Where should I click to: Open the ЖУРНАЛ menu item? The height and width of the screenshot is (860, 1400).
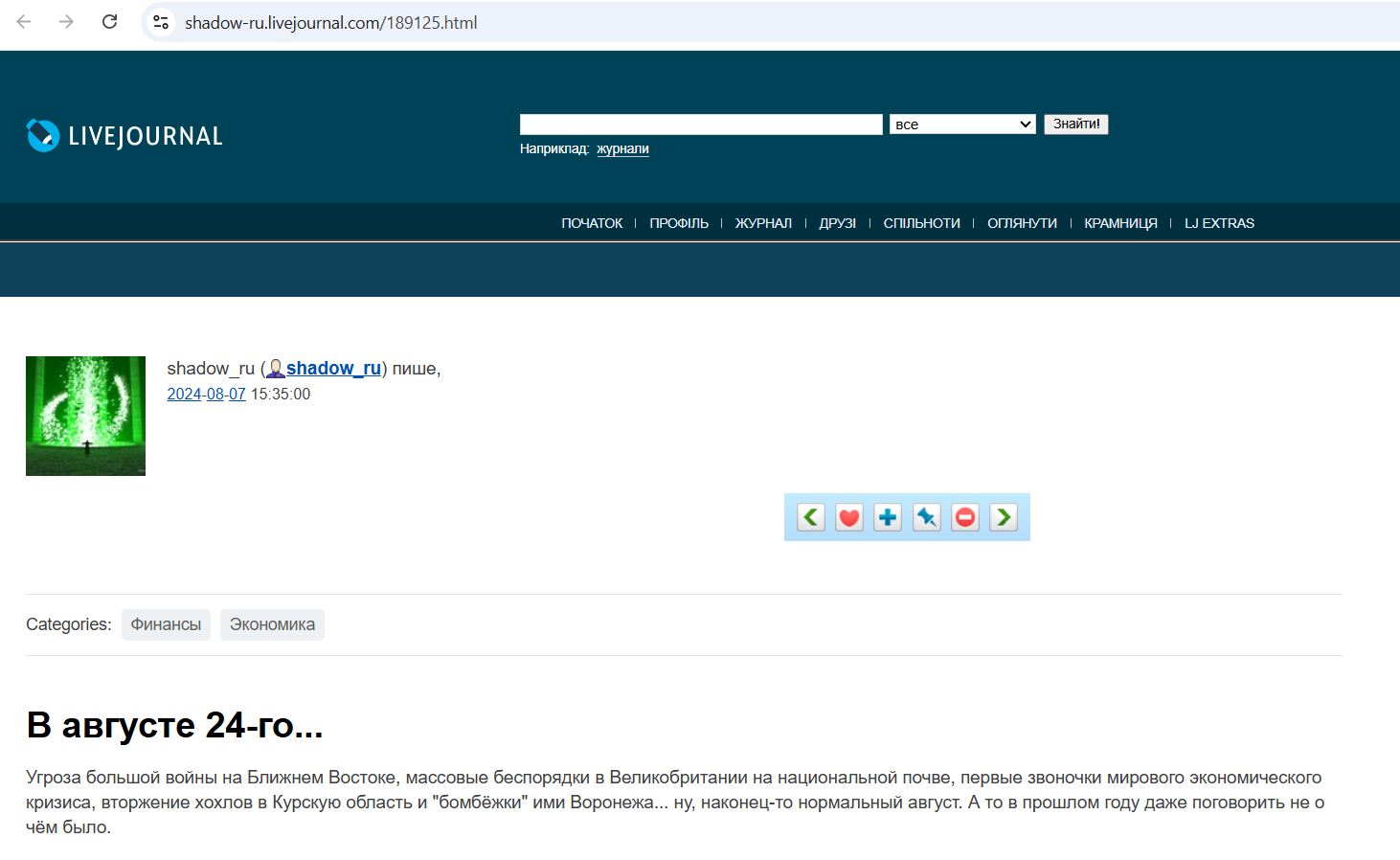(x=763, y=223)
